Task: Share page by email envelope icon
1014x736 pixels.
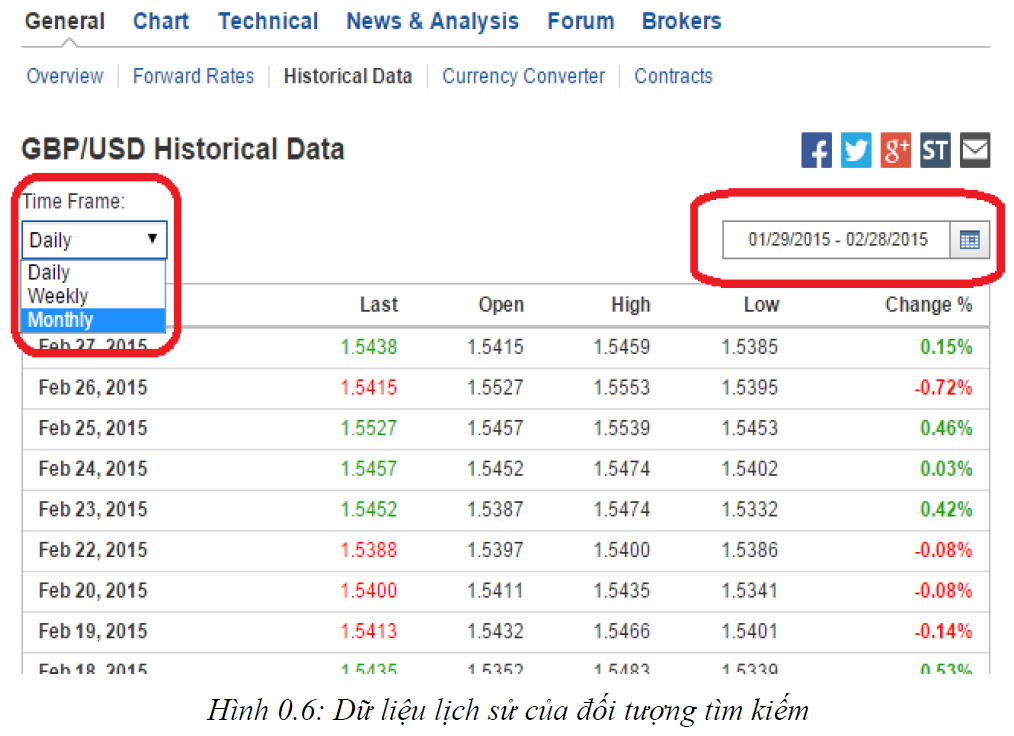Action: (x=975, y=151)
